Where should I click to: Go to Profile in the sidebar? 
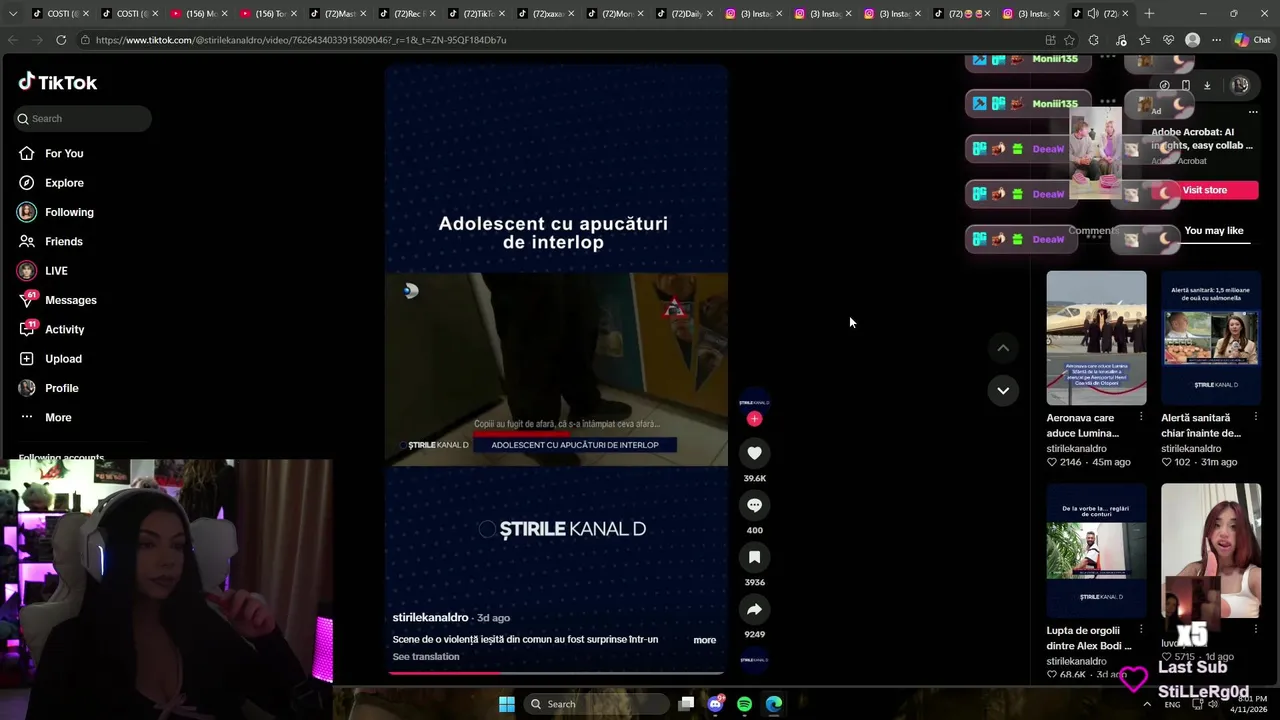(x=61, y=388)
